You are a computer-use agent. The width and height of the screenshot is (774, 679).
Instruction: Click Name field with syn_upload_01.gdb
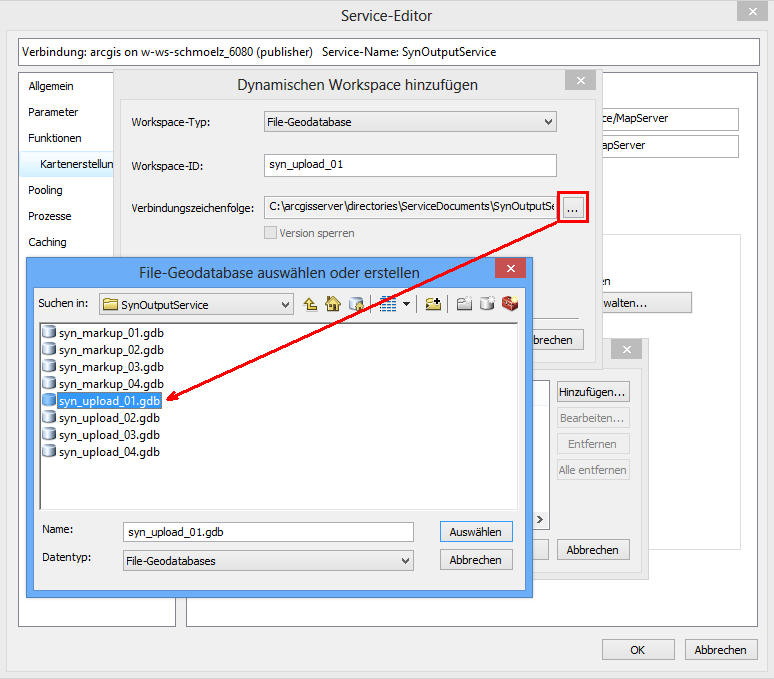coord(268,532)
